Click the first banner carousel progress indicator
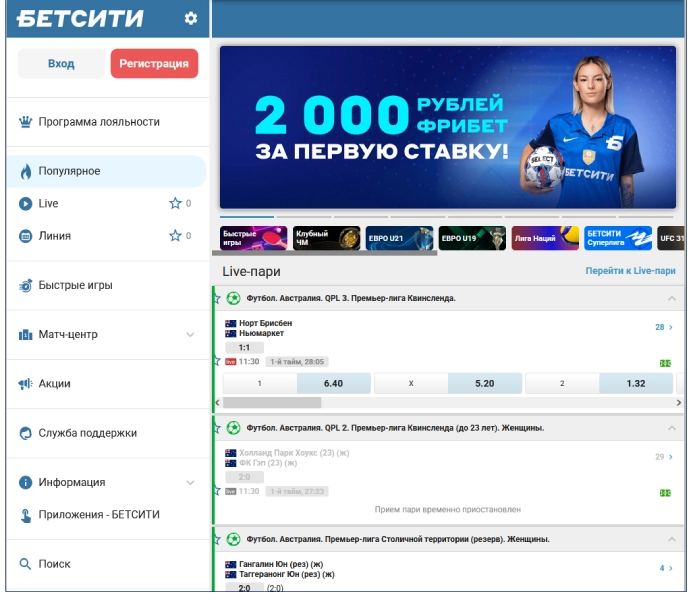 click(247, 217)
